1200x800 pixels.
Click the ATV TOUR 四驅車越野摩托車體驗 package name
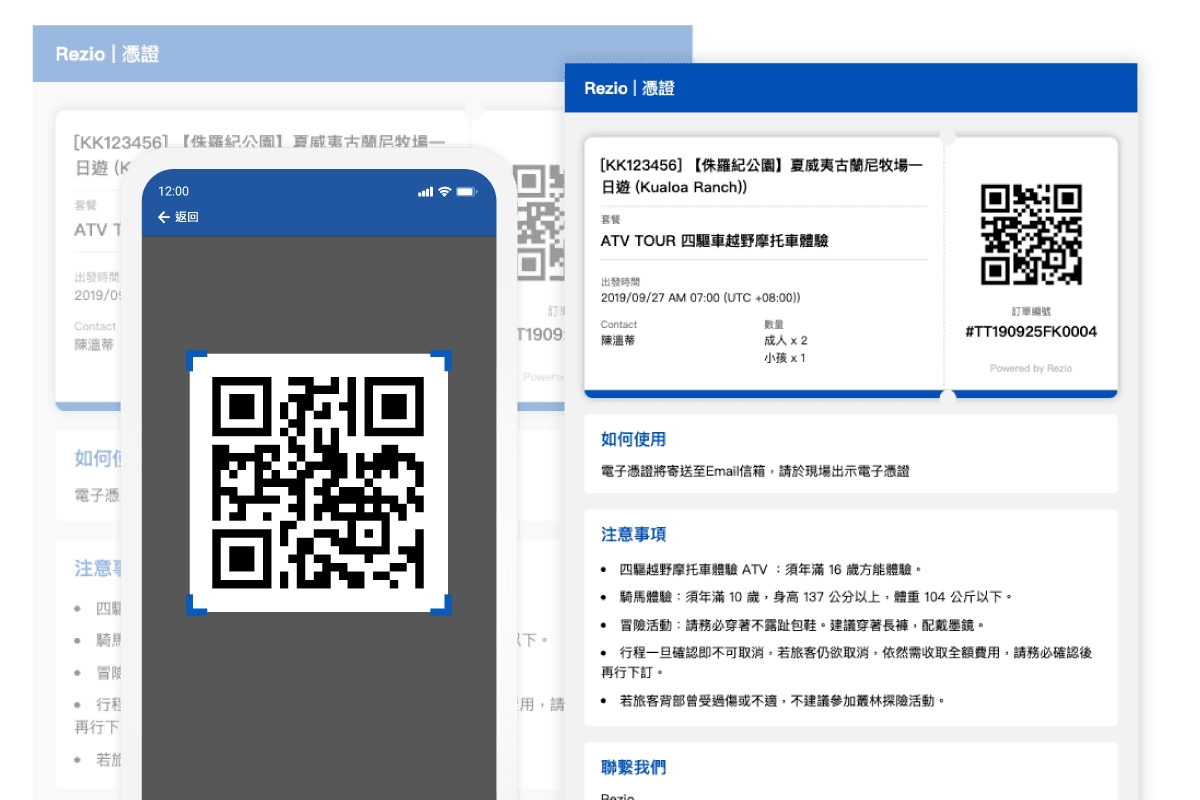pyautogui.click(x=714, y=241)
